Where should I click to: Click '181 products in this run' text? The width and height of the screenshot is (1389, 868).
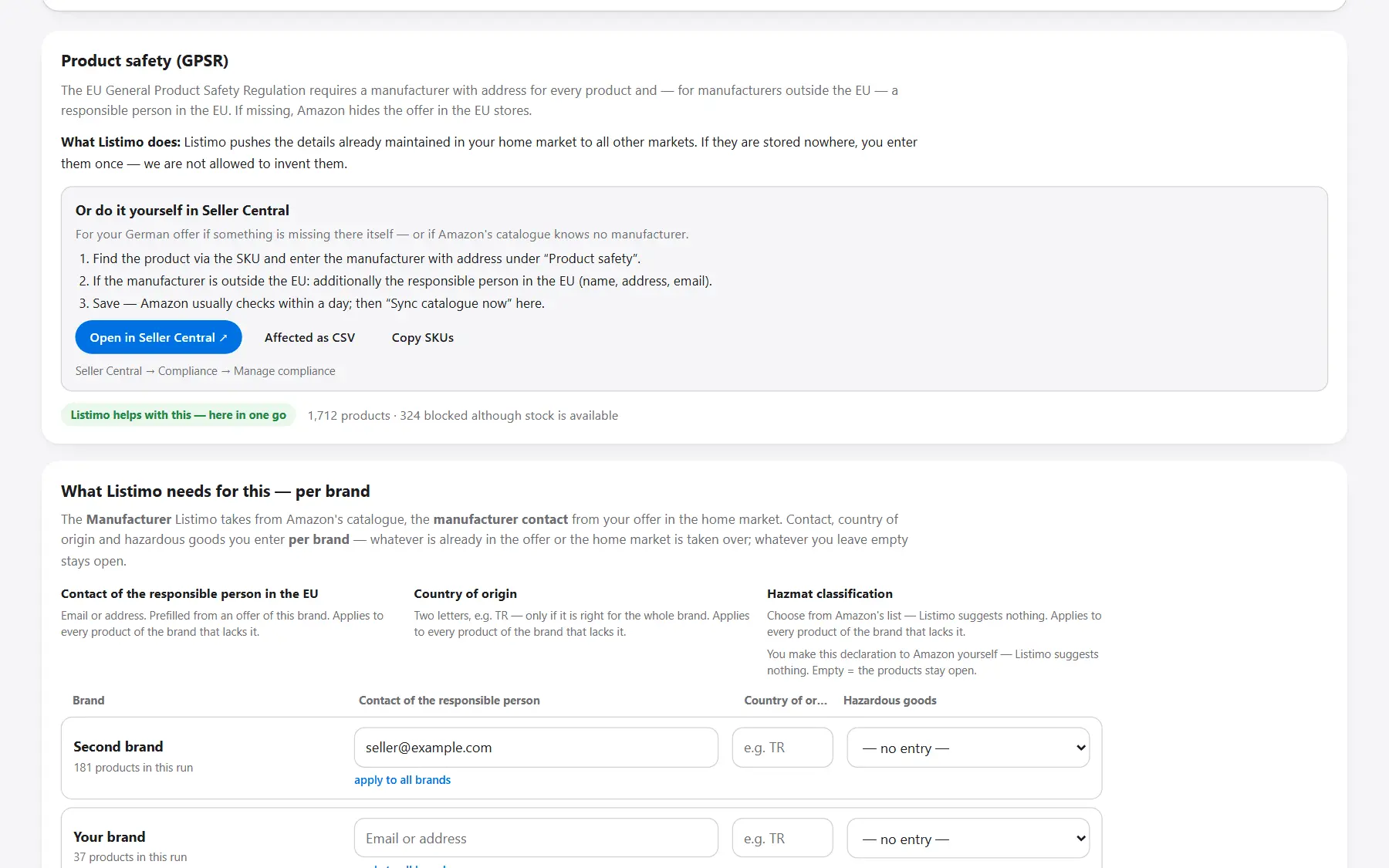[133, 768]
